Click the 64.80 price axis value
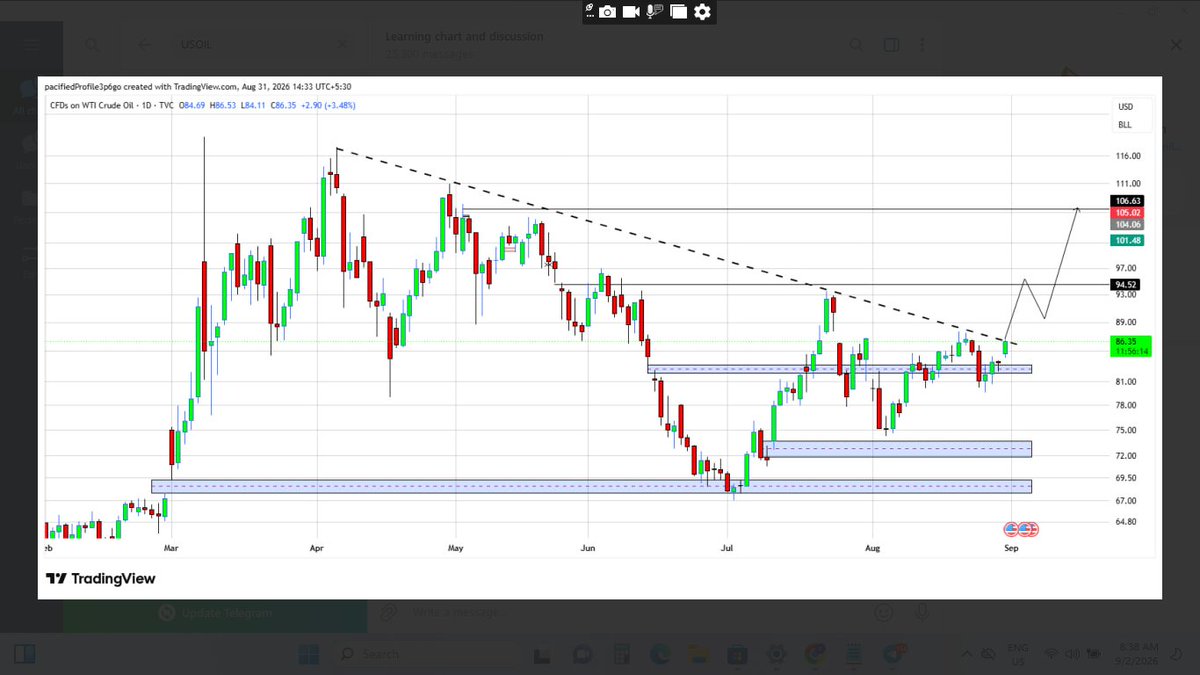The height and width of the screenshot is (675, 1200). 1127,522
